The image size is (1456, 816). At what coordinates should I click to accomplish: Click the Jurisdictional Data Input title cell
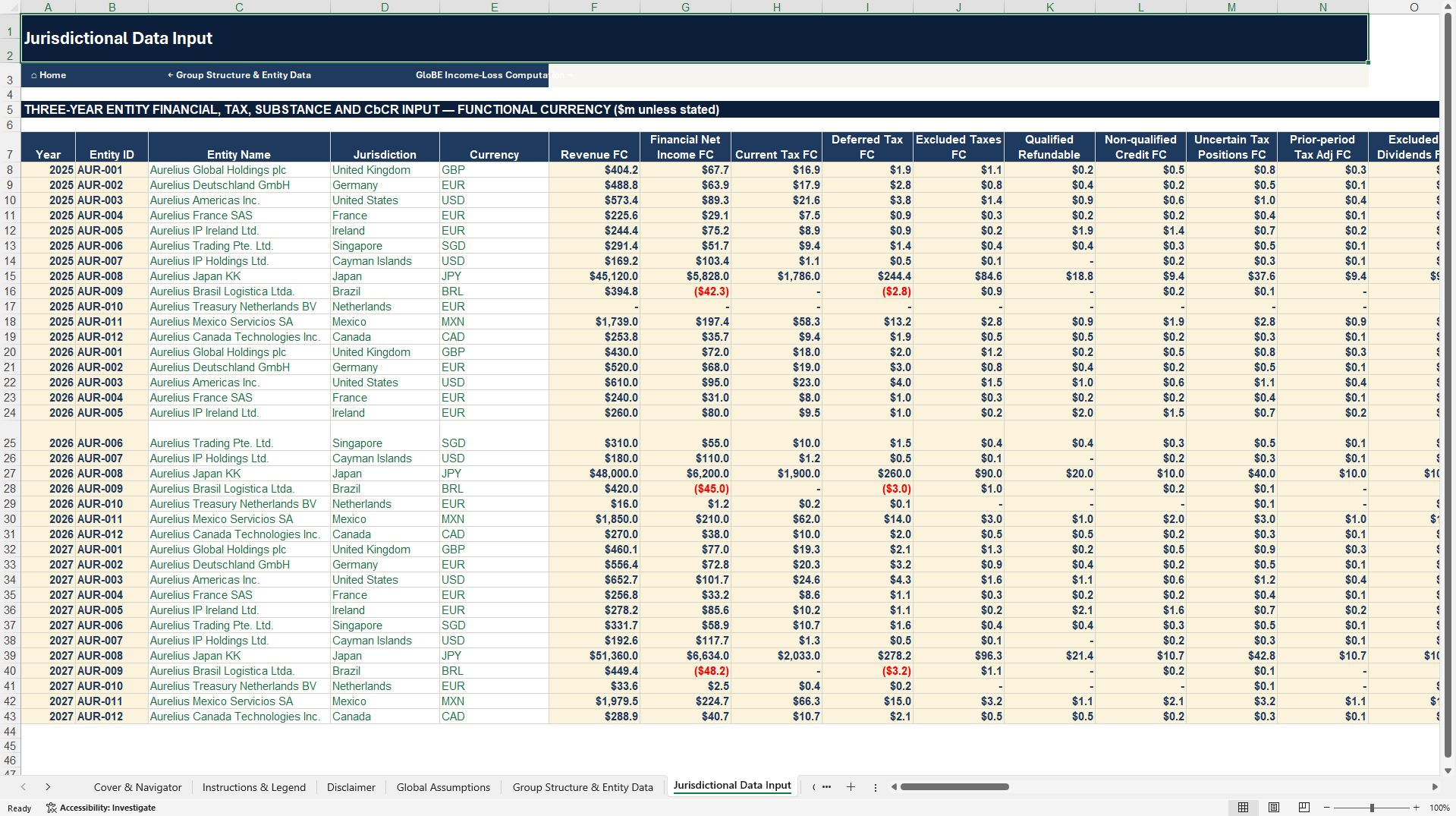pos(694,38)
